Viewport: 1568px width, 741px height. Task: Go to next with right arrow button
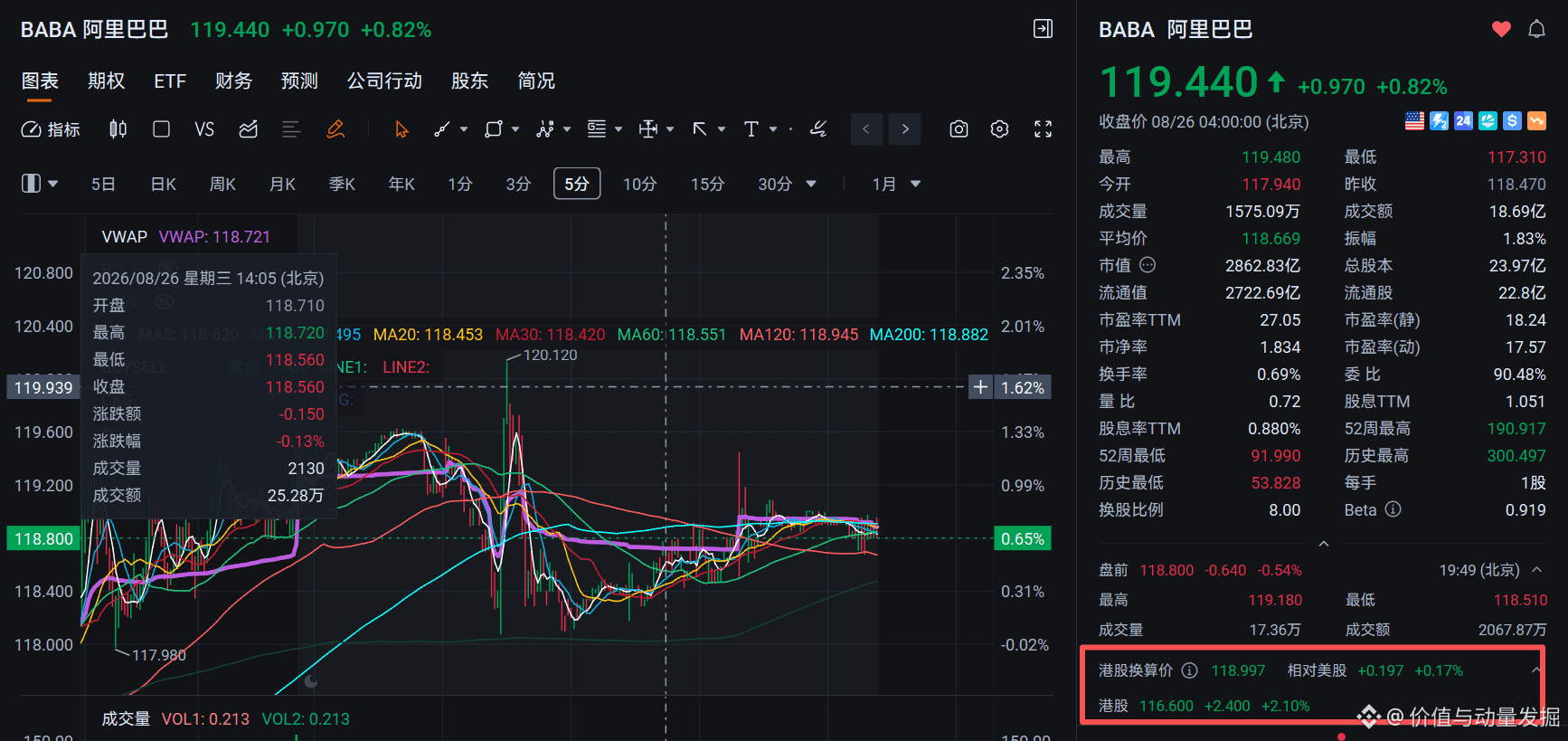[905, 129]
